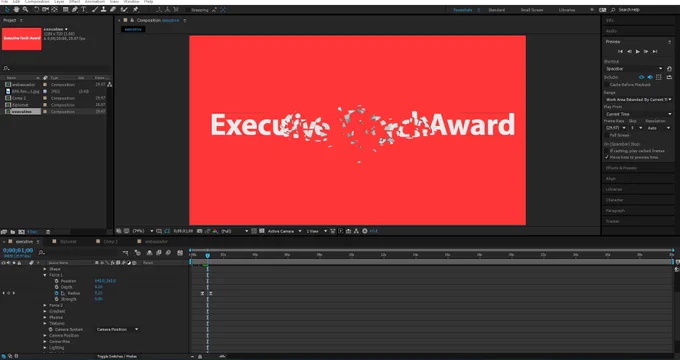Toggle Depth stopwatch under Force 1
This screenshot has width=680, height=360.
click(56, 287)
